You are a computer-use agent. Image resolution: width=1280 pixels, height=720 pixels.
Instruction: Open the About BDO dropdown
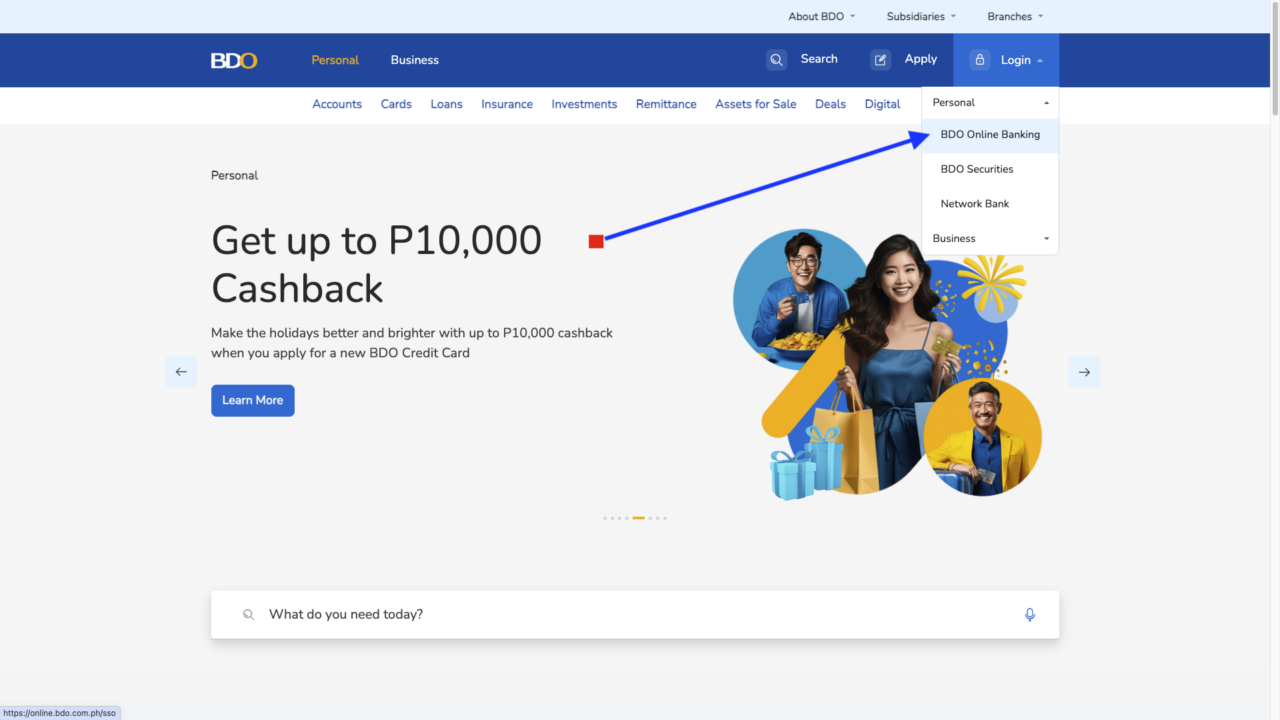coord(822,16)
